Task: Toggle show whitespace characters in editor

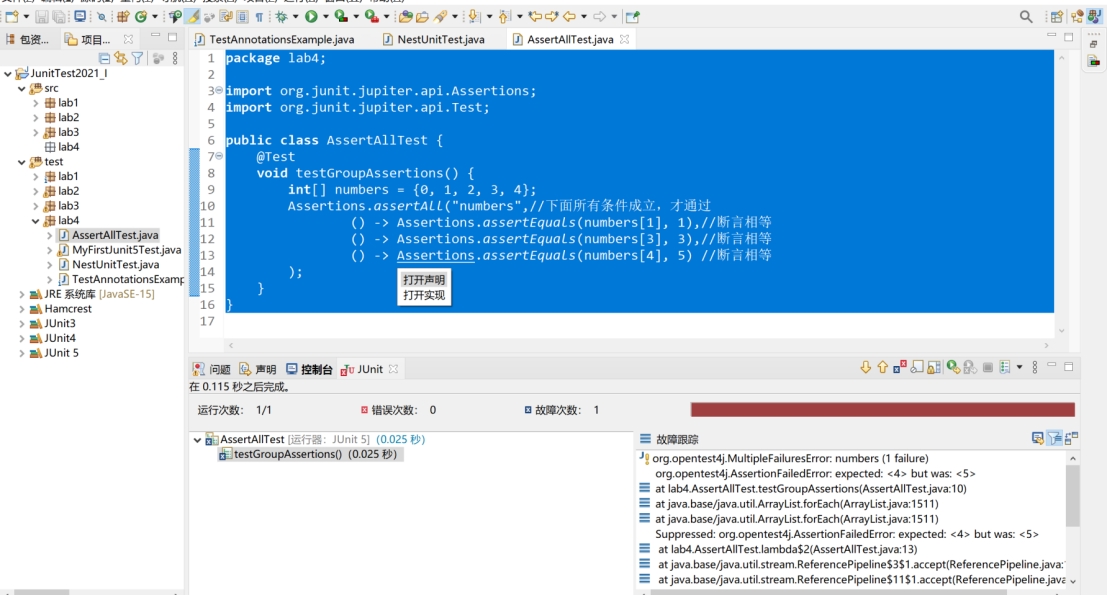Action: tap(259, 15)
